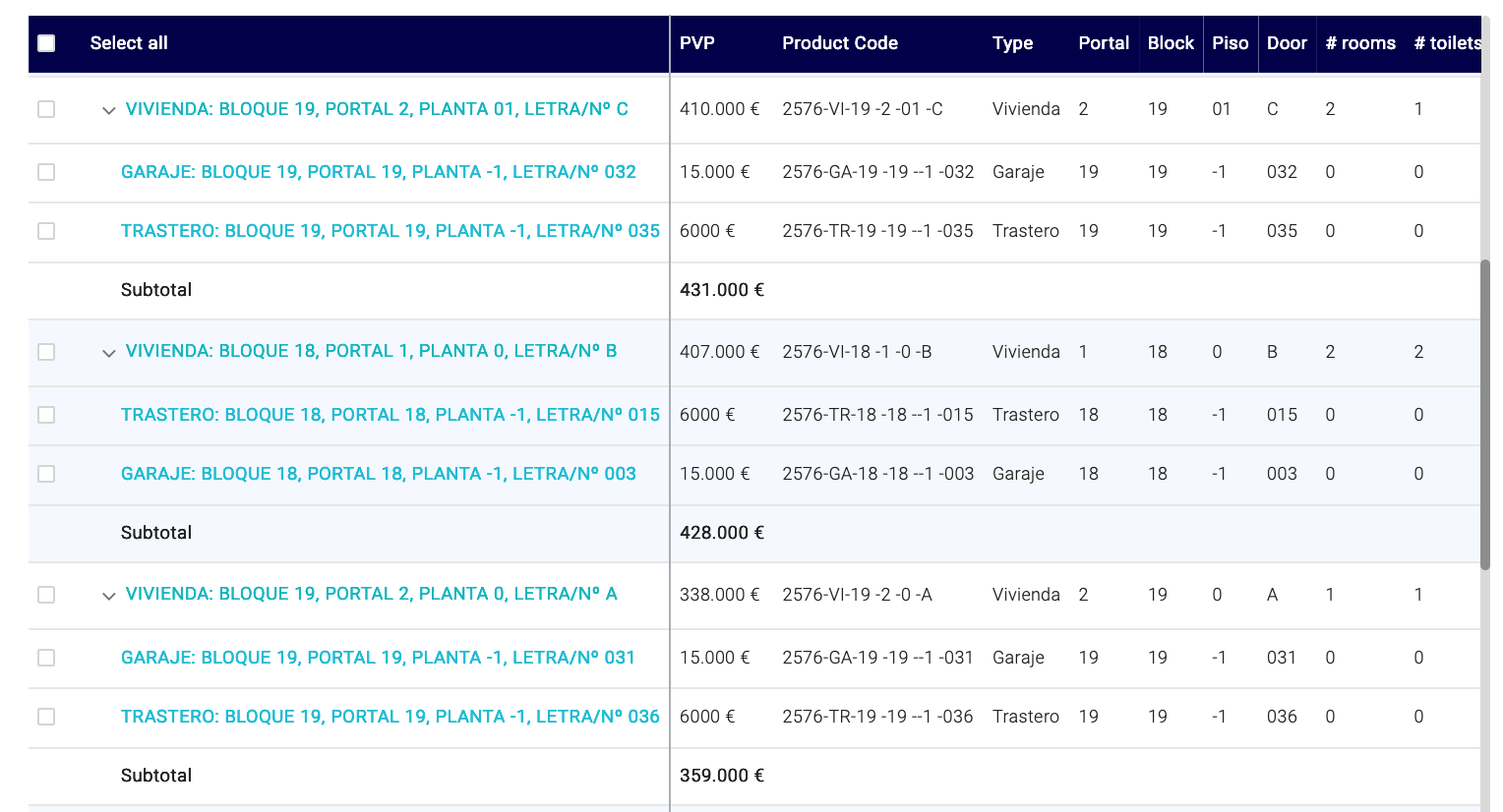Open TRASTERO Bloque 18 Letra/Nº 015 link
1503x812 pixels.
tap(391, 415)
